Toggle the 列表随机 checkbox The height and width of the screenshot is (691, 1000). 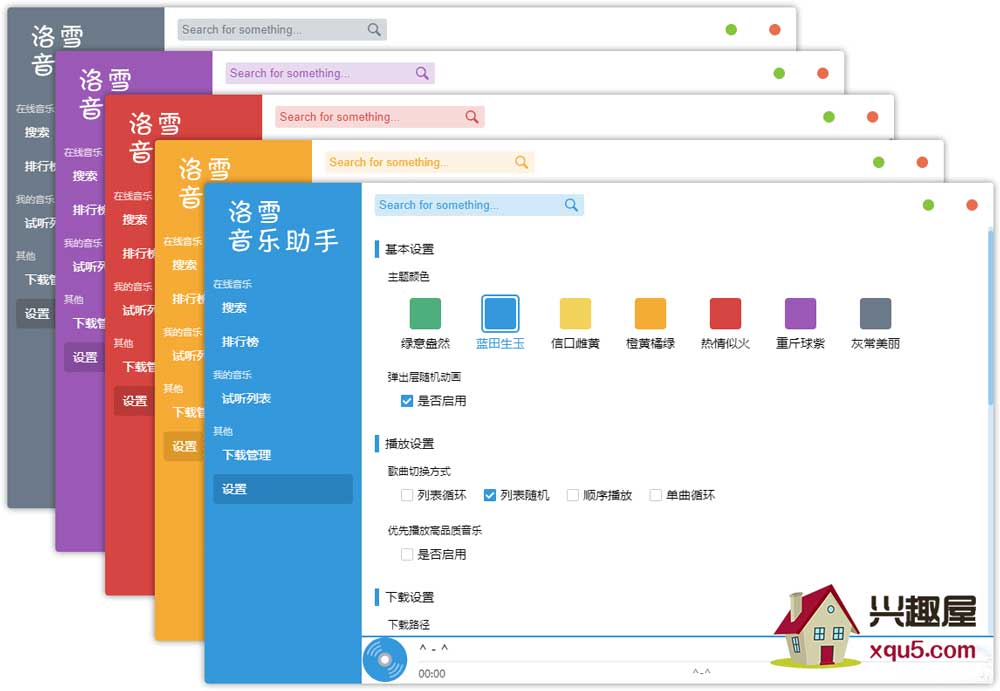490,495
